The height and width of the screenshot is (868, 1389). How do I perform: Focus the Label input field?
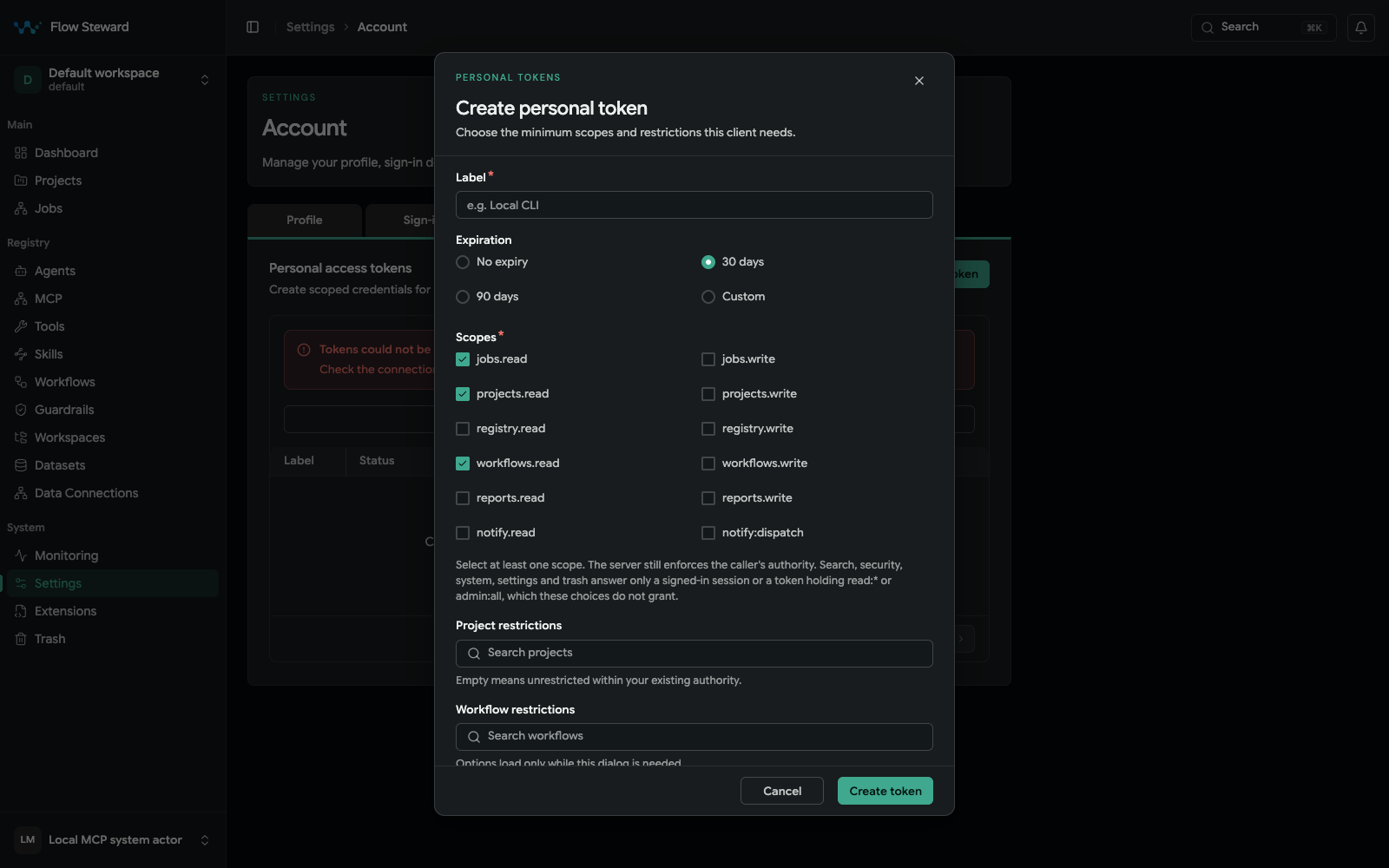[x=694, y=205]
